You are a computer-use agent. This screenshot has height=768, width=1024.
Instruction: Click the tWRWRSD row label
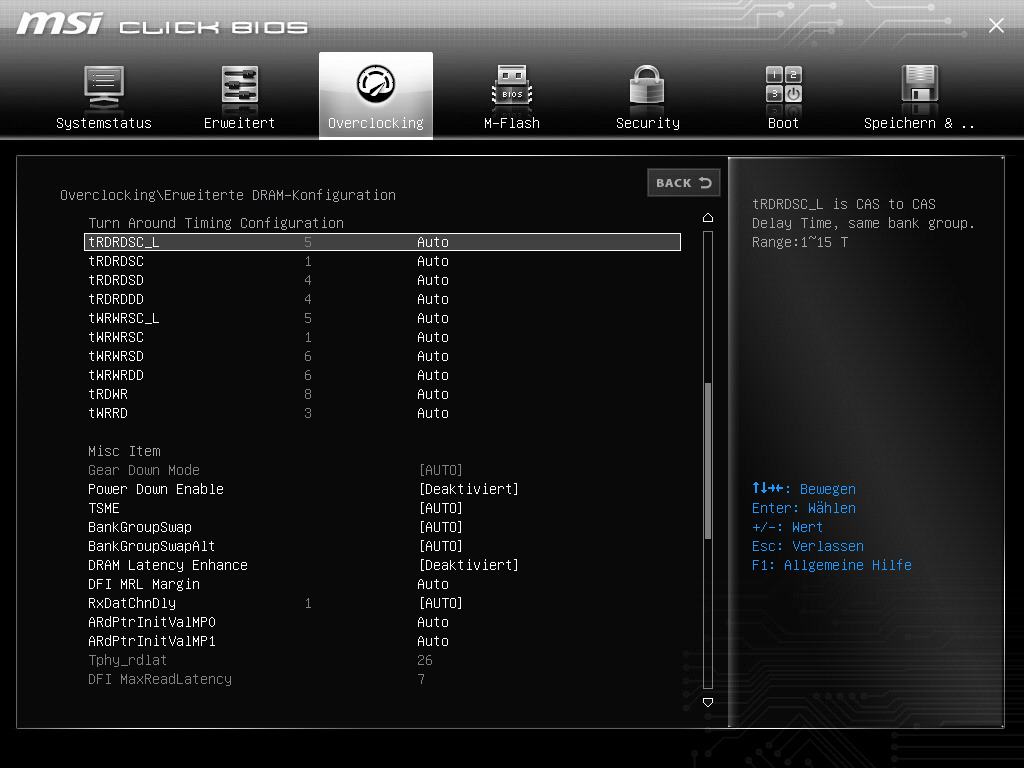coord(116,356)
